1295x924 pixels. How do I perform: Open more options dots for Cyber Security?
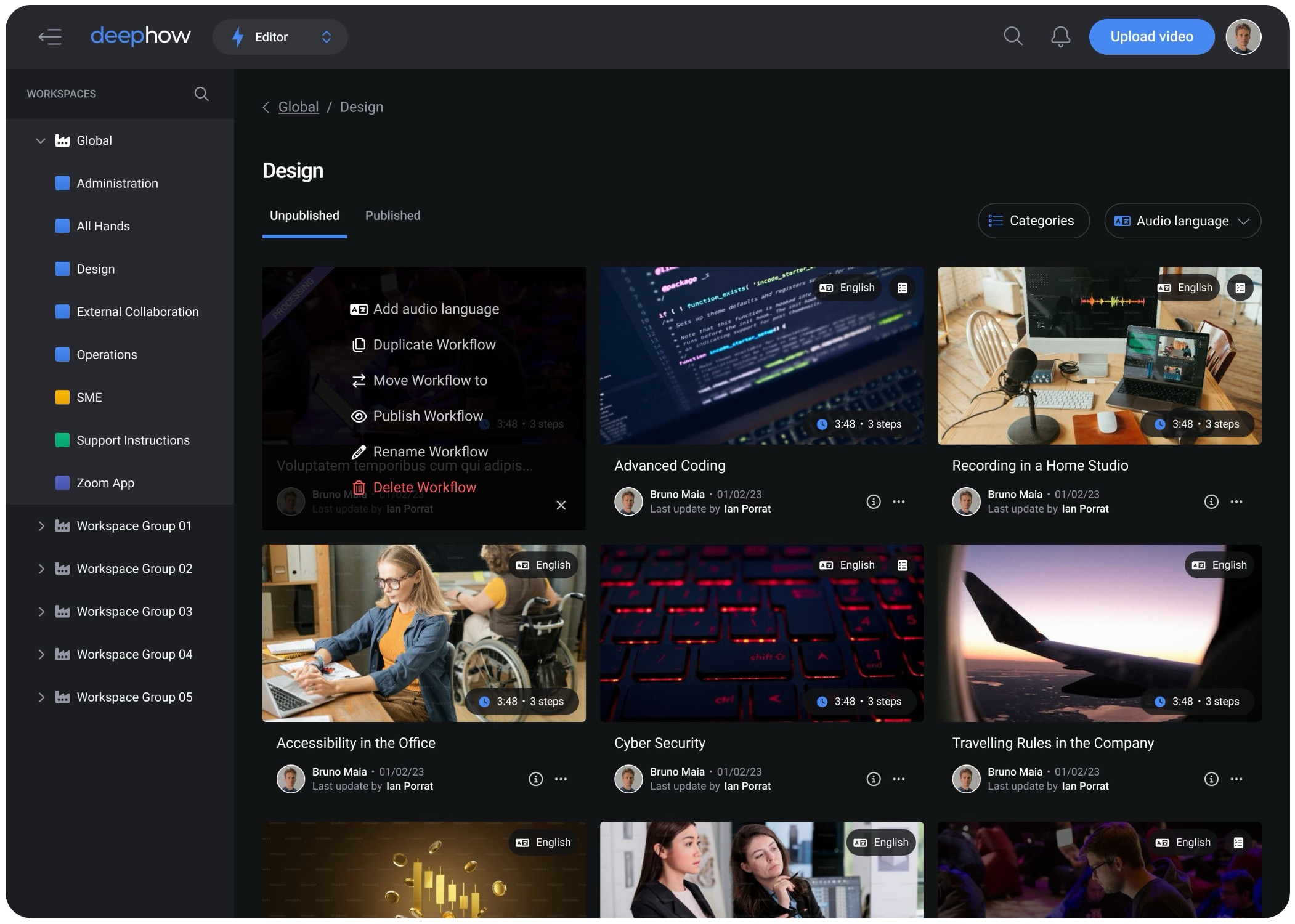[x=899, y=779]
